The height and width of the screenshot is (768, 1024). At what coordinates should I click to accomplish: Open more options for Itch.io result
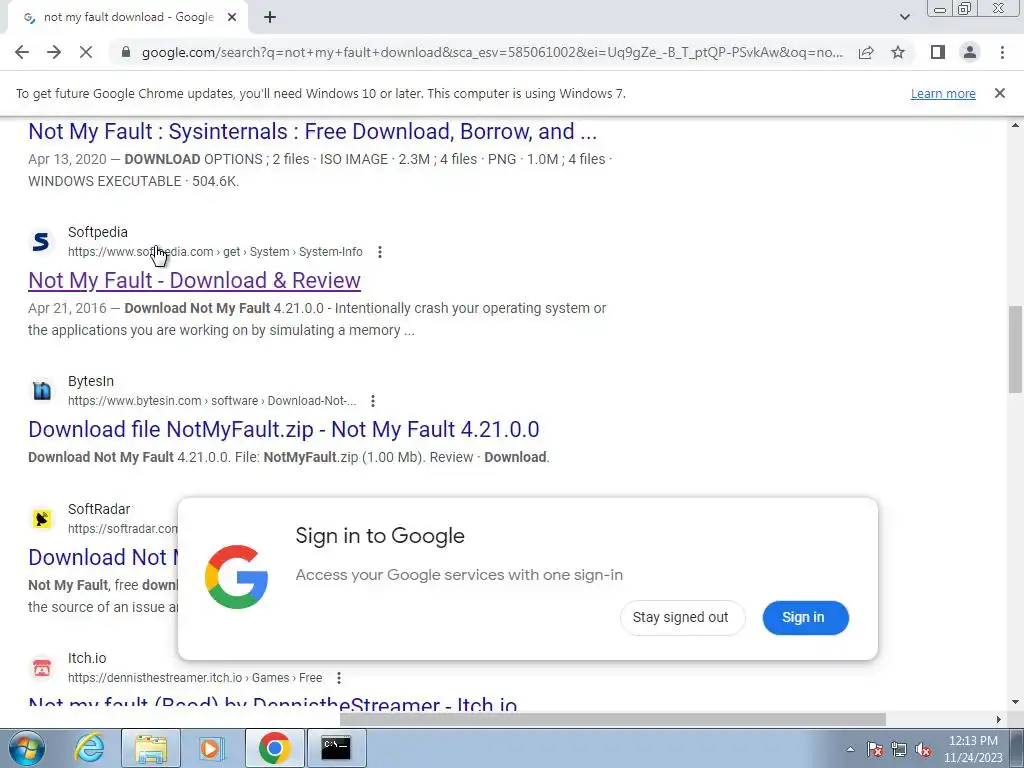pyautogui.click(x=338, y=677)
